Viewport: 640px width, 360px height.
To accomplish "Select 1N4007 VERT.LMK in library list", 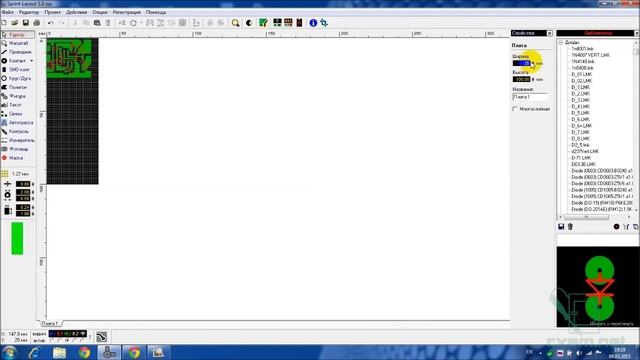I will [x=590, y=55].
